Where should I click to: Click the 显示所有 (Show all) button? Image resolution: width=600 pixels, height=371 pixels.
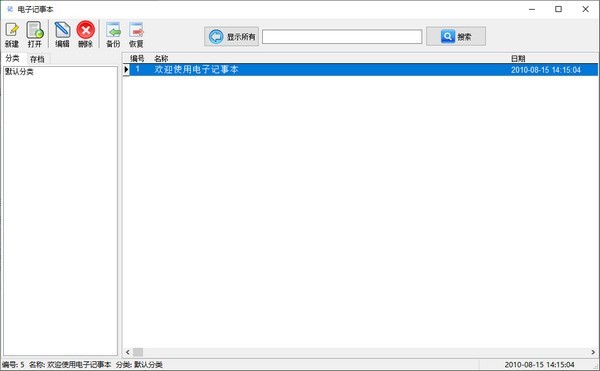point(232,37)
